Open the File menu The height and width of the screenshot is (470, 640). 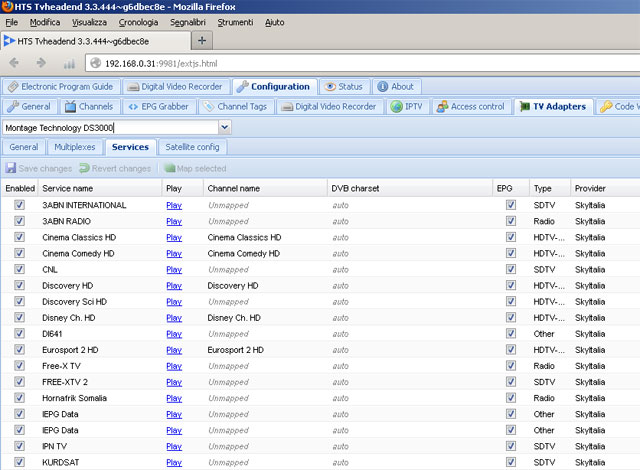pyautogui.click(x=11, y=22)
